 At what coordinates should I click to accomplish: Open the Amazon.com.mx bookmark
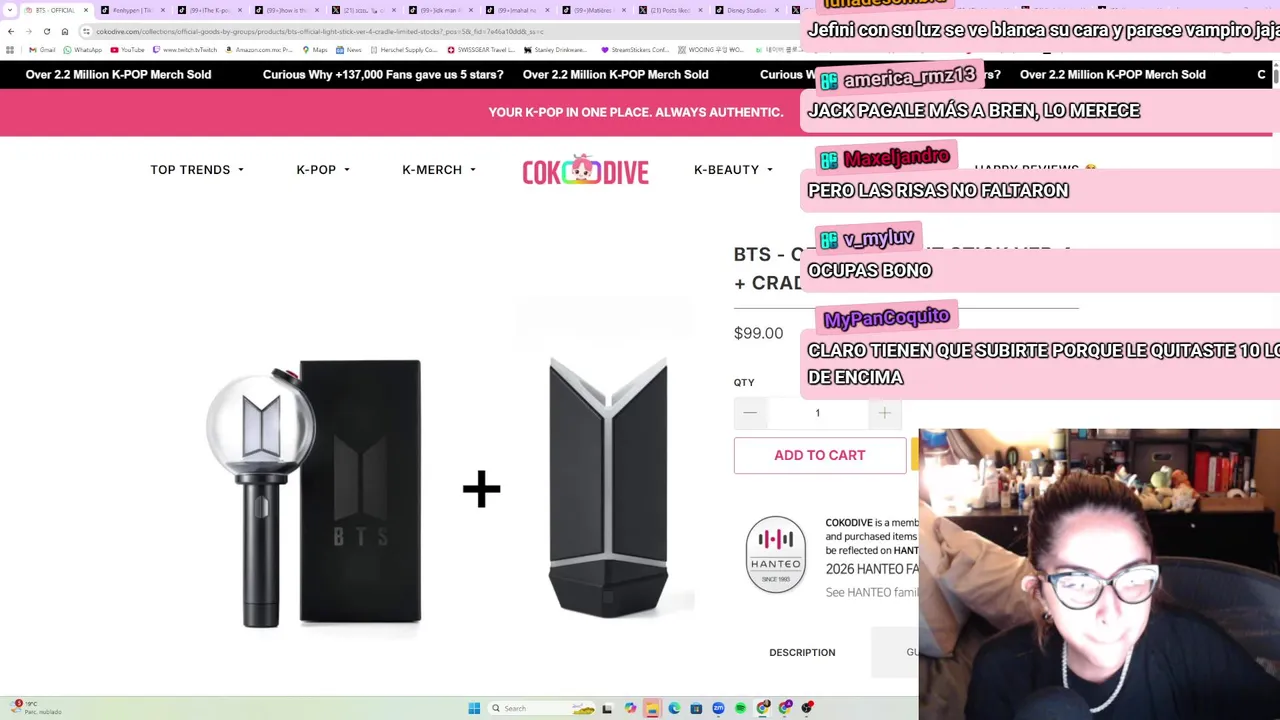coord(260,50)
